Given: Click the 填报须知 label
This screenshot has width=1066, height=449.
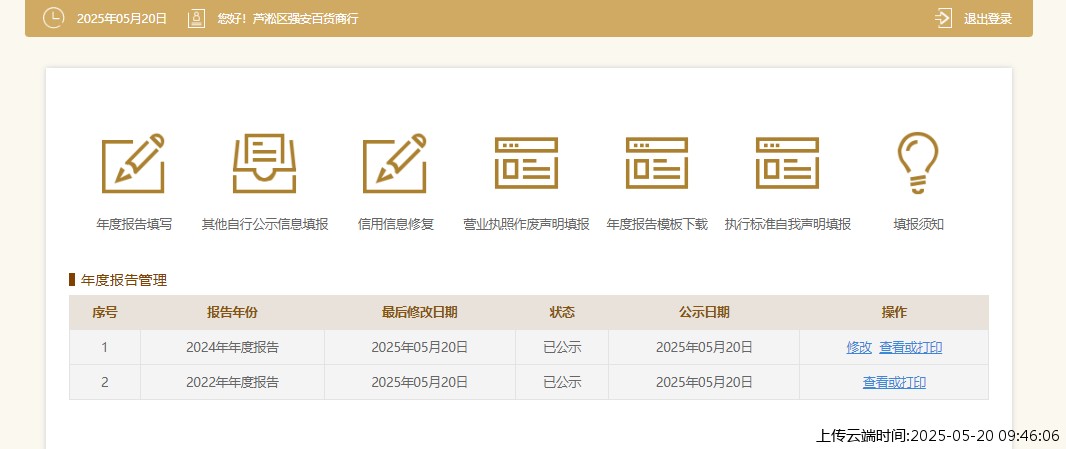Looking at the screenshot, I should click(x=918, y=224).
